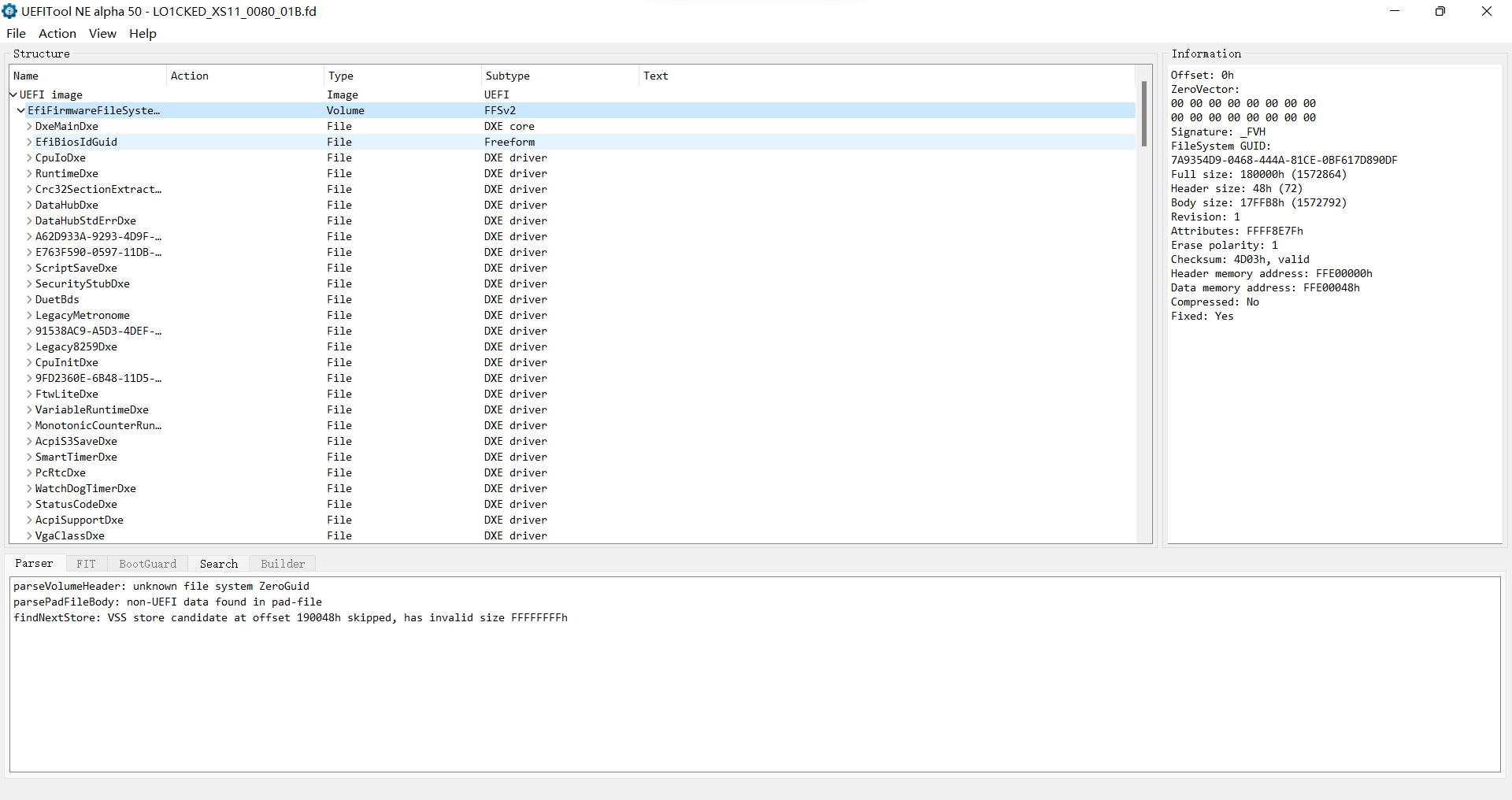Screen dimensions: 1512x800
Task: Switch to the BootGuard tab
Action: click(147, 564)
